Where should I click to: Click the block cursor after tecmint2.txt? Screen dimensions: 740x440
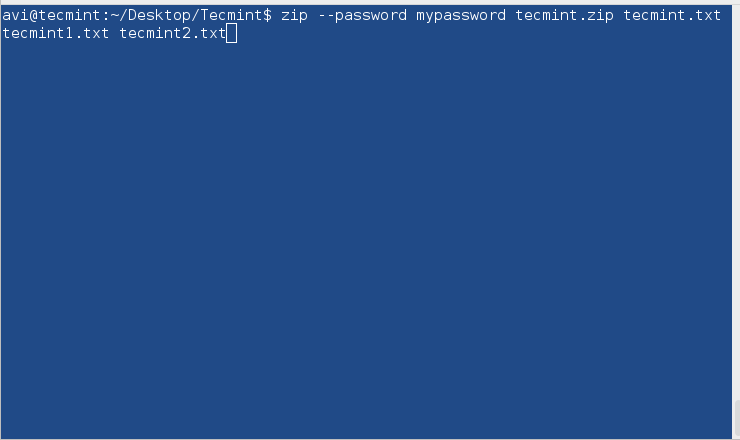[x=232, y=35]
